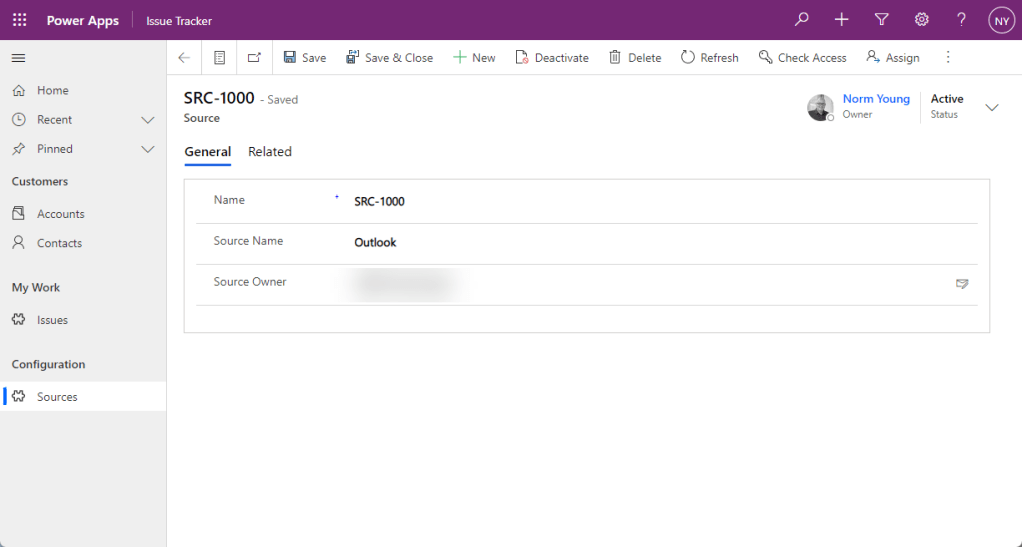Expand the Pinned section chevron

point(148,149)
